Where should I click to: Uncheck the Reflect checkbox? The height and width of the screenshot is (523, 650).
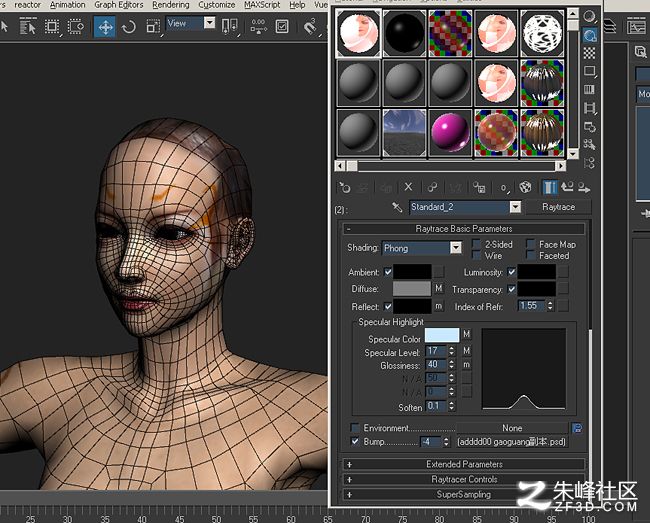click(x=388, y=307)
